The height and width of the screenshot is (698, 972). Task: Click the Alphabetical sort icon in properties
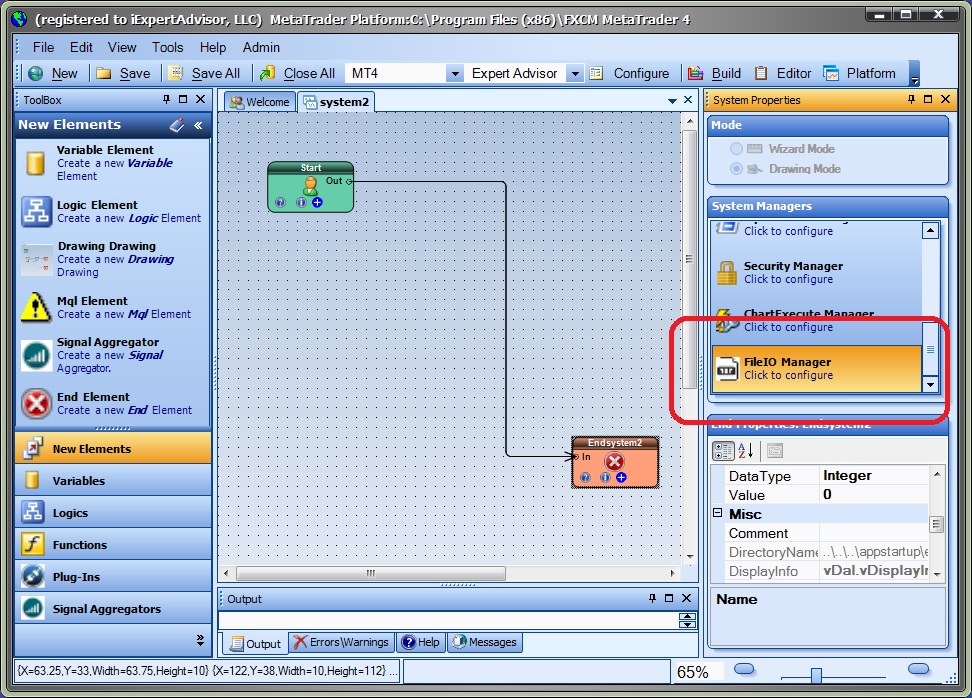click(x=746, y=451)
